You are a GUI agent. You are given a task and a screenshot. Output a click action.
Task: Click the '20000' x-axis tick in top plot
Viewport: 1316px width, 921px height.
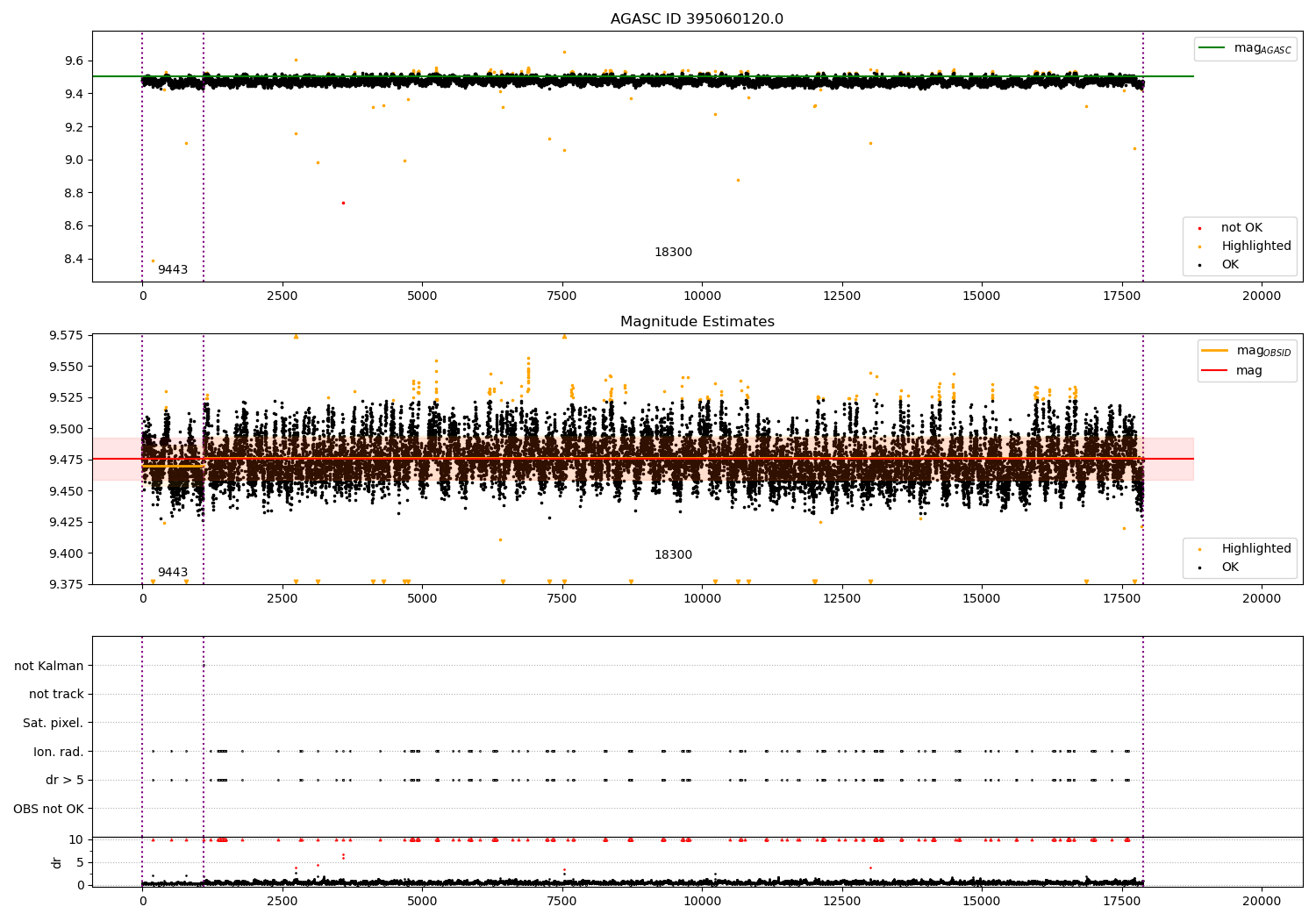1261,296
